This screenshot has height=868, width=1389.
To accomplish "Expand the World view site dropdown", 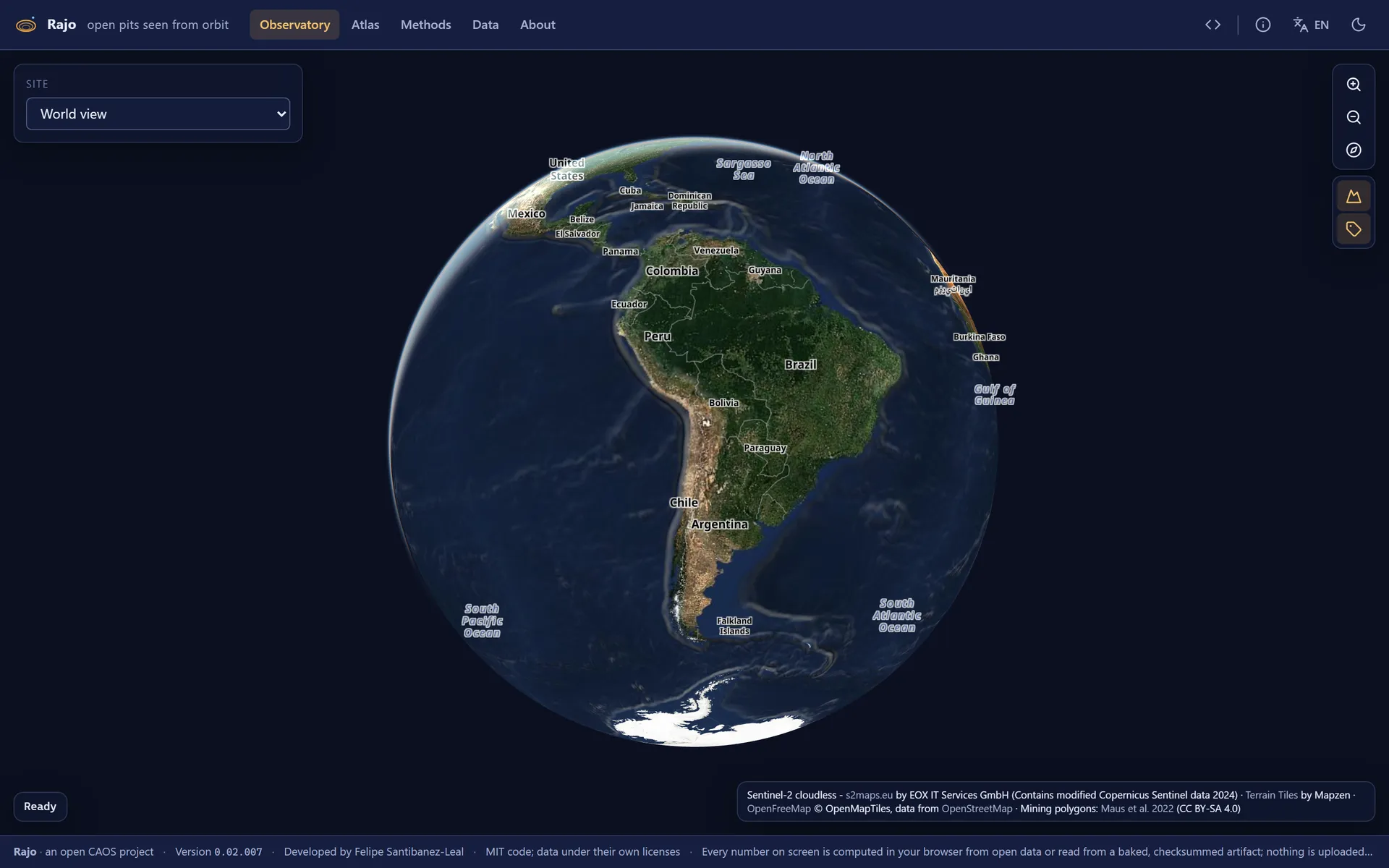I will pos(158,114).
